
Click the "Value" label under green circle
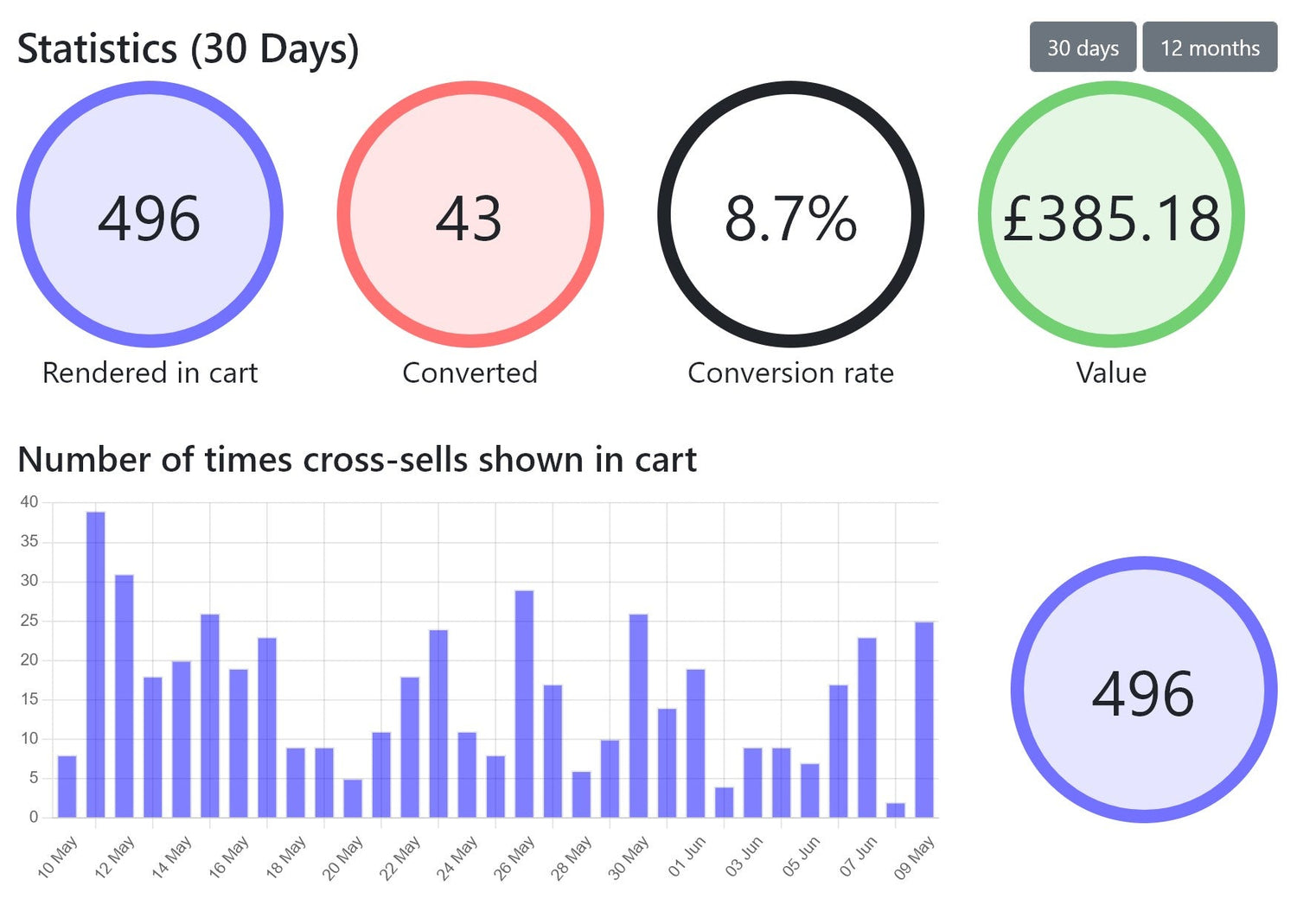[1111, 373]
